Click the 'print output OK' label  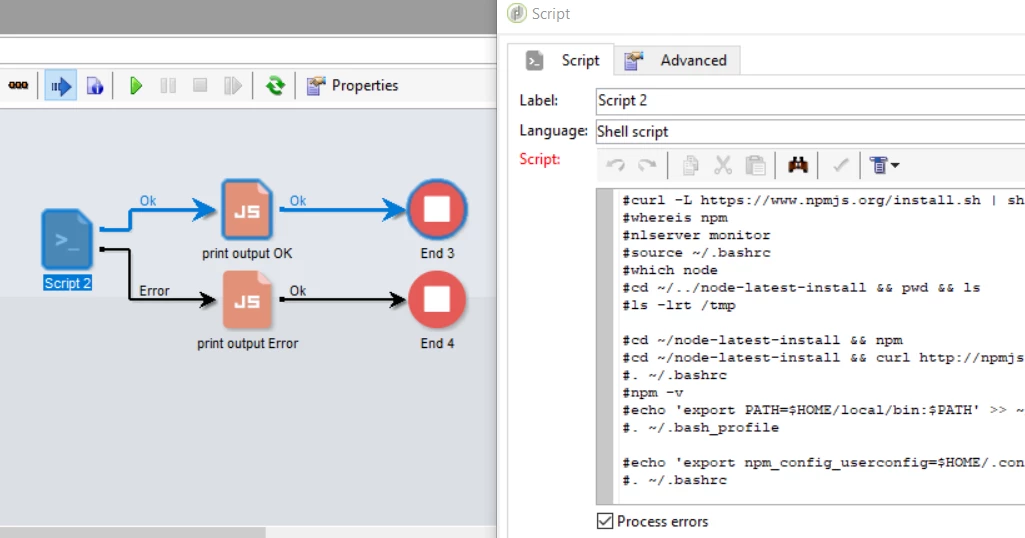click(247, 254)
